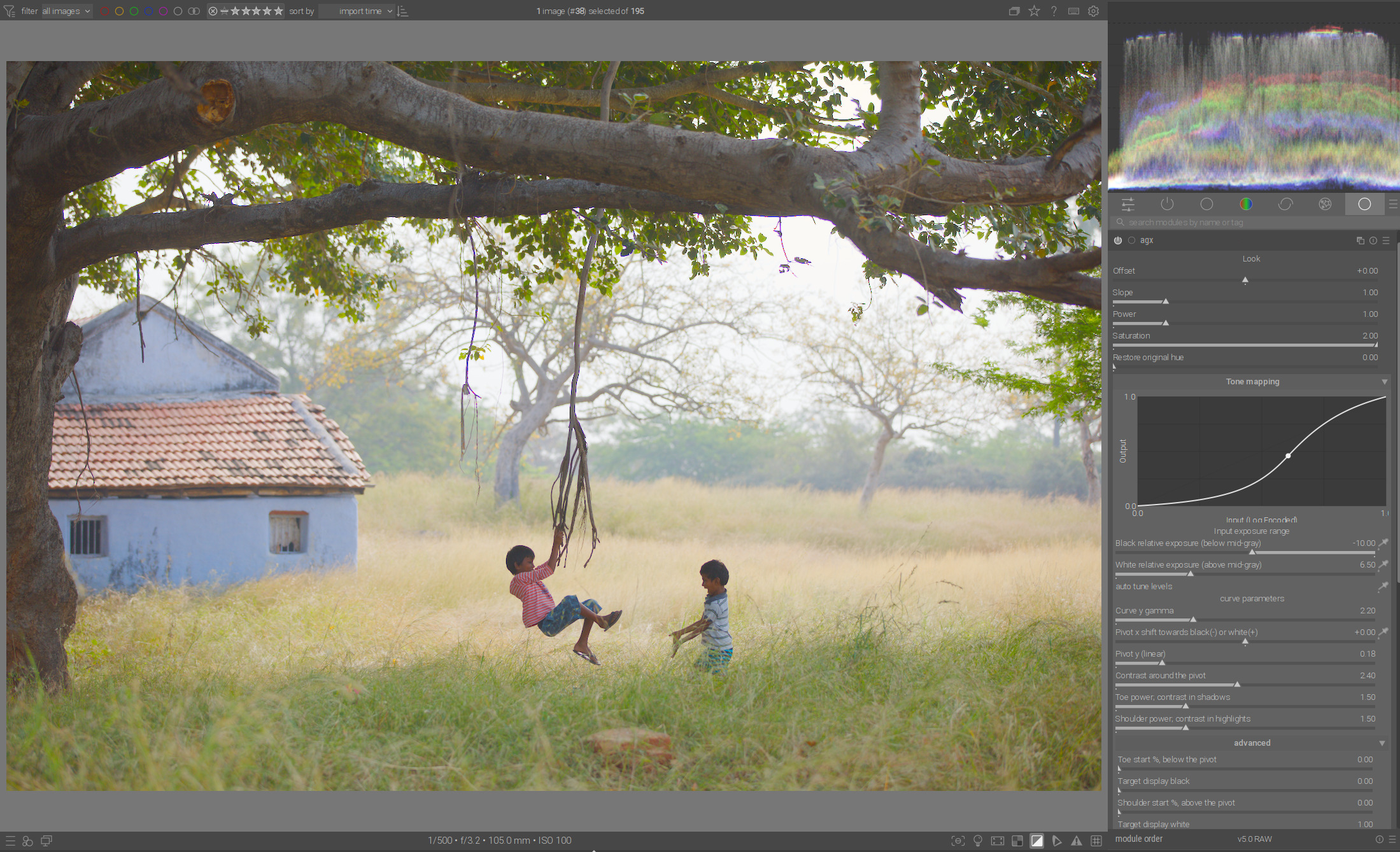Screen dimensions: 1400x852
Task: Toggle the red color label filter
Action: pos(105,11)
